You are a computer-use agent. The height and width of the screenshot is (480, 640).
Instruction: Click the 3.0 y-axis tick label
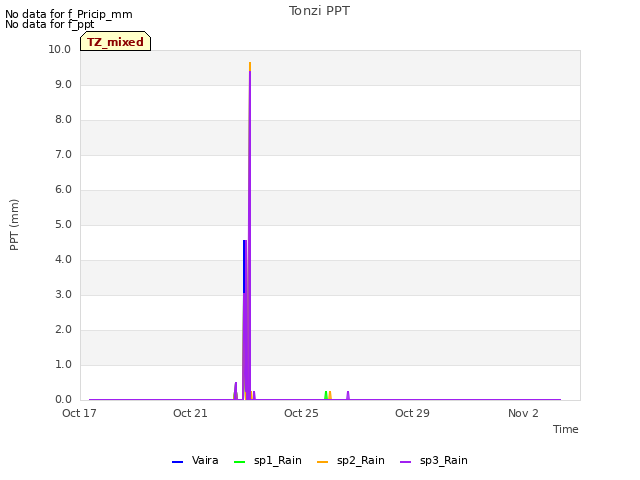click(x=63, y=295)
